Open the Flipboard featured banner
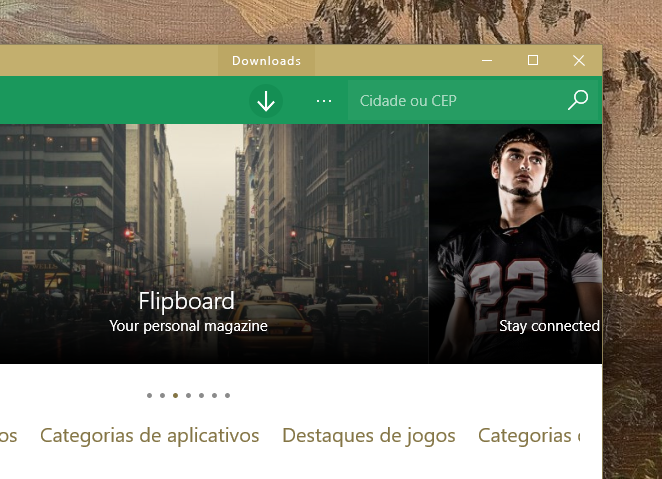The height and width of the screenshot is (479, 662). coord(214,244)
